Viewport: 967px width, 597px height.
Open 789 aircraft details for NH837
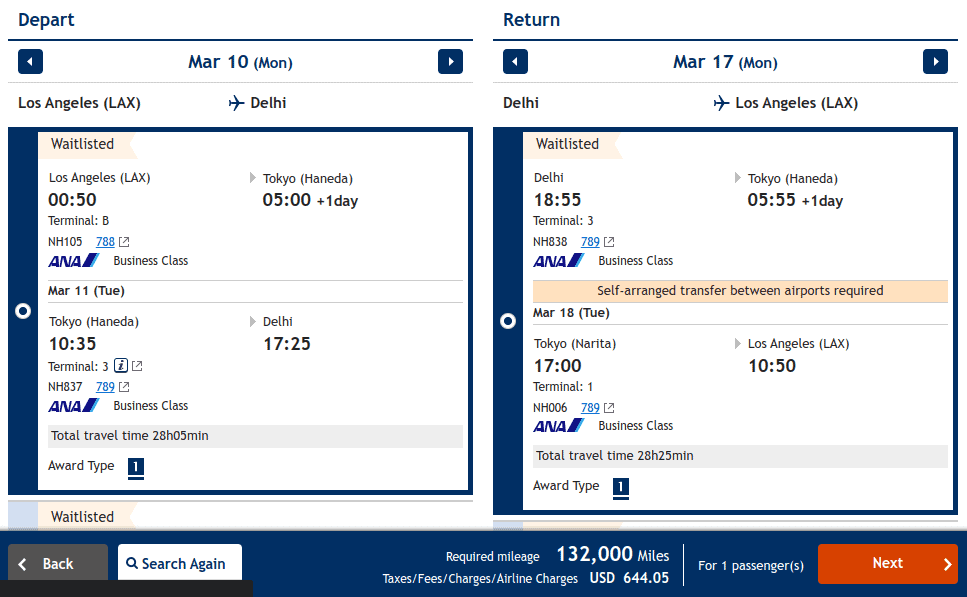click(x=105, y=387)
